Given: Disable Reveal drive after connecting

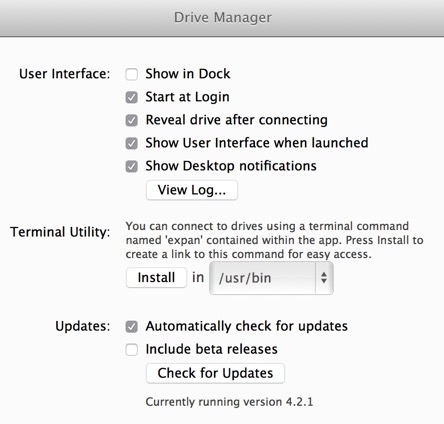Looking at the screenshot, I should (x=131, y=120).
